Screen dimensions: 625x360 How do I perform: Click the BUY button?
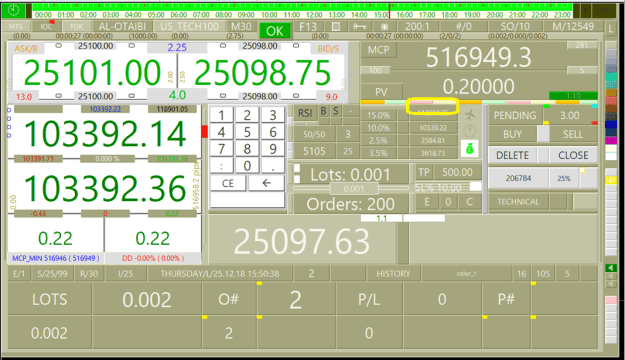coord(512,134)
